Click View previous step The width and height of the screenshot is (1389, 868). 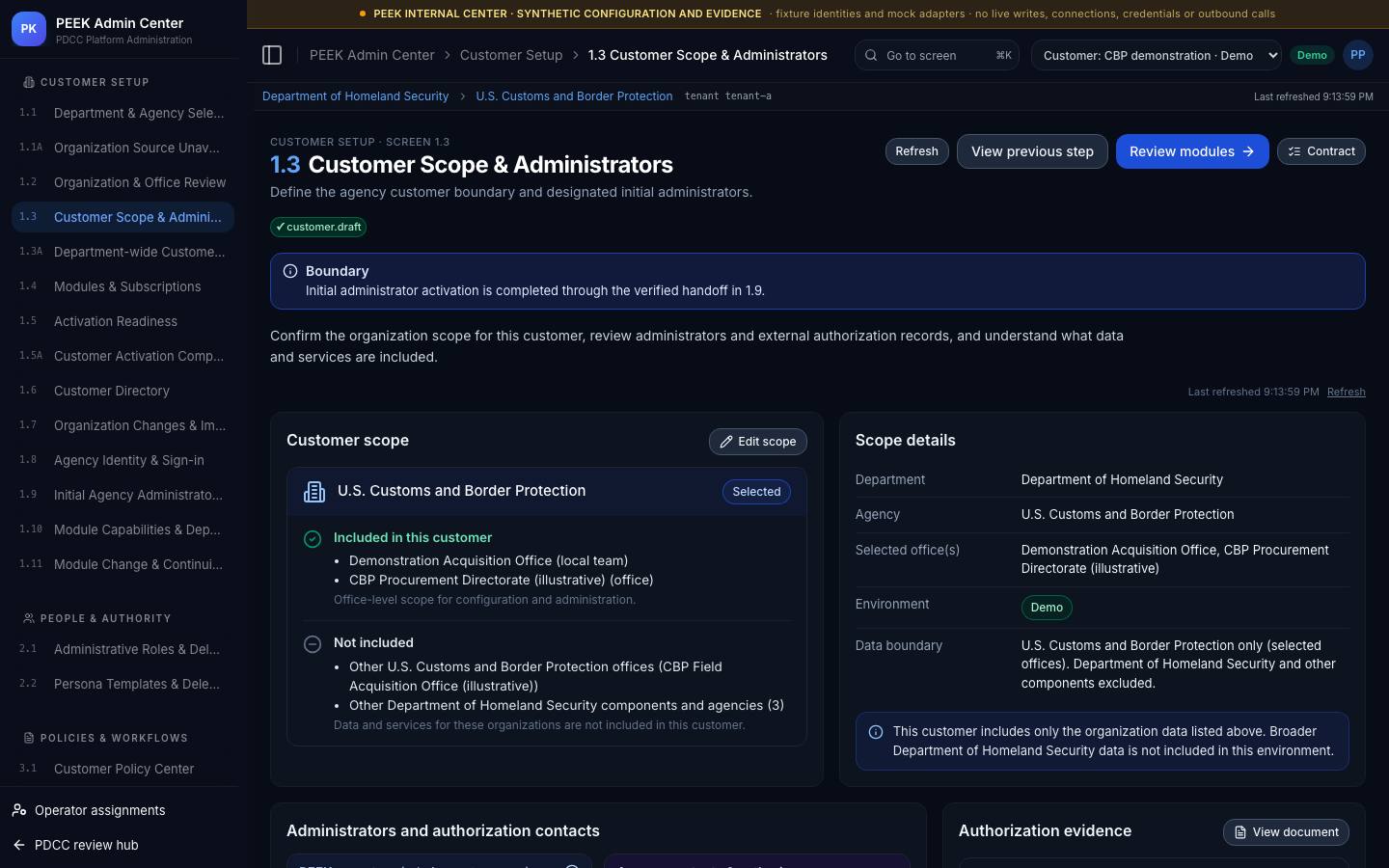click(x=1032, y=151)
